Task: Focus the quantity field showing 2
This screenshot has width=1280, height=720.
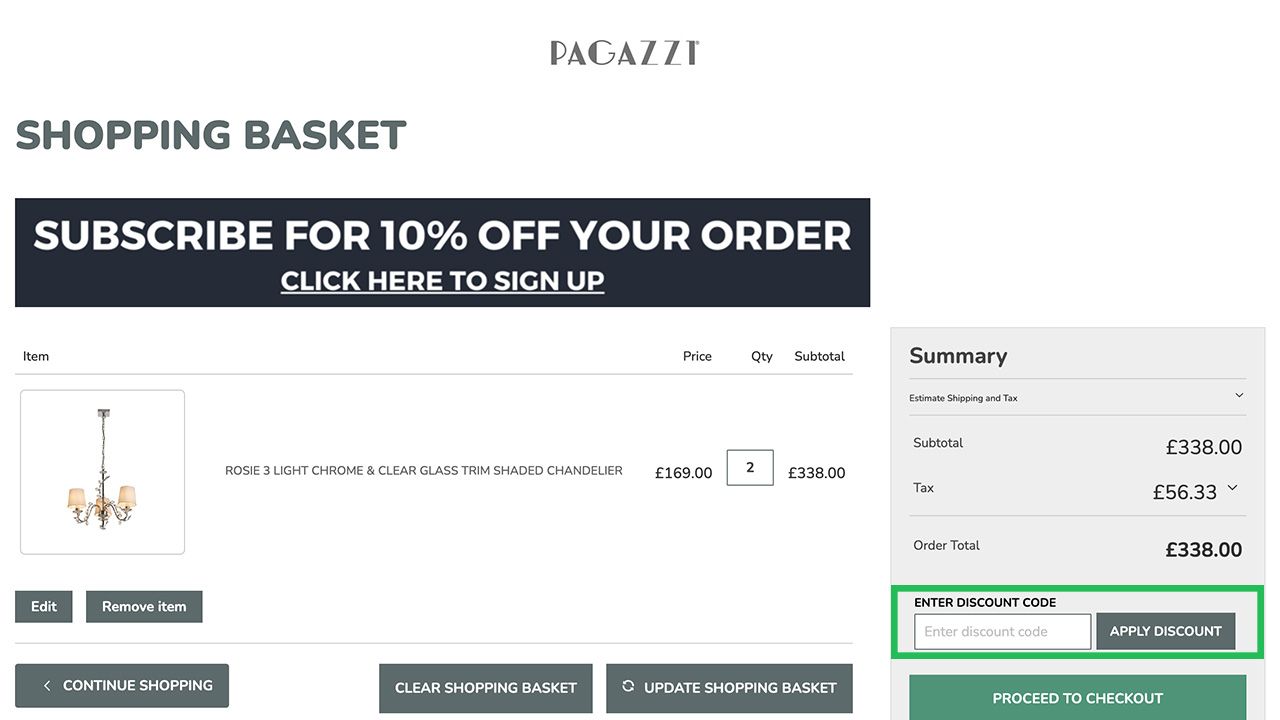Action: tap(750, 468)
